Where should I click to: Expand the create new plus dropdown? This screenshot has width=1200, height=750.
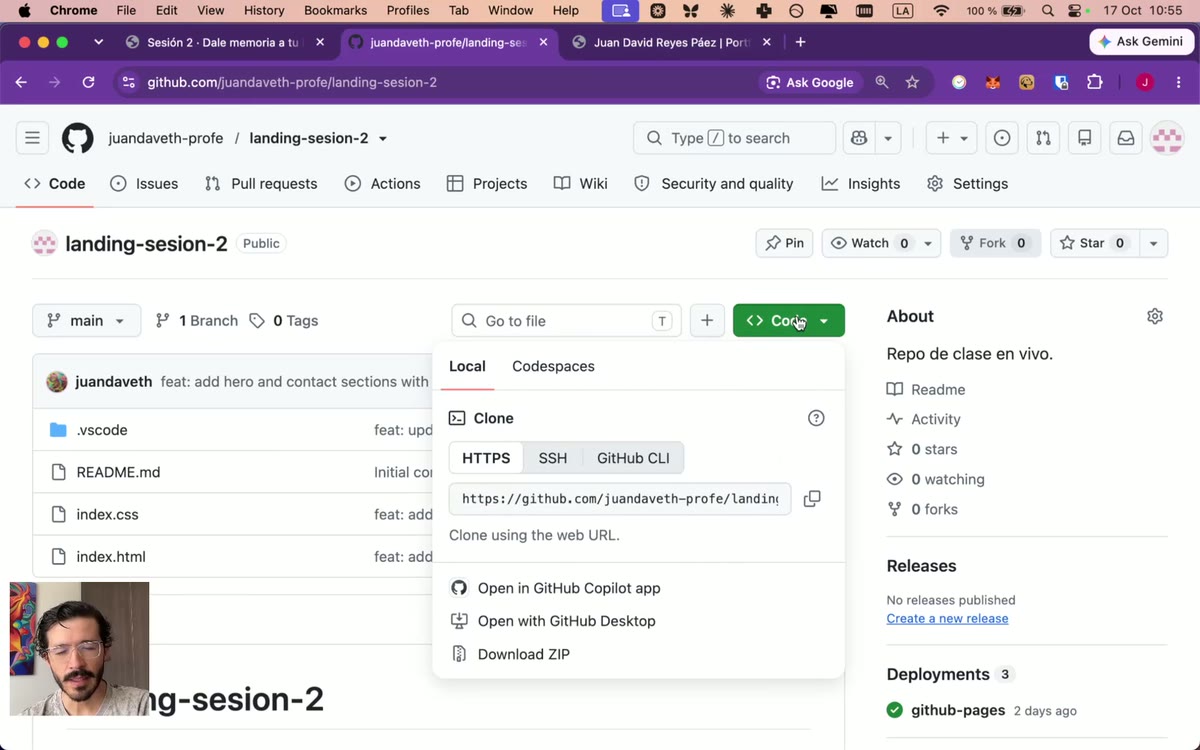pos(952,138)
